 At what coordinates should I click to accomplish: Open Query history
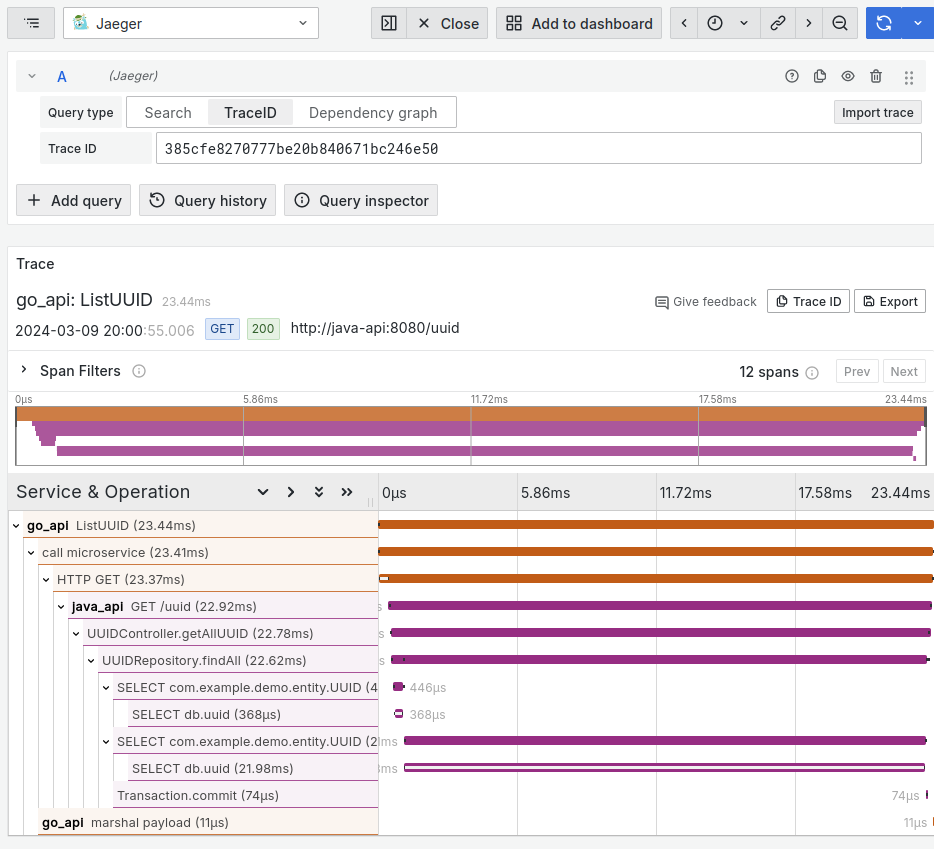pos(207,200)
